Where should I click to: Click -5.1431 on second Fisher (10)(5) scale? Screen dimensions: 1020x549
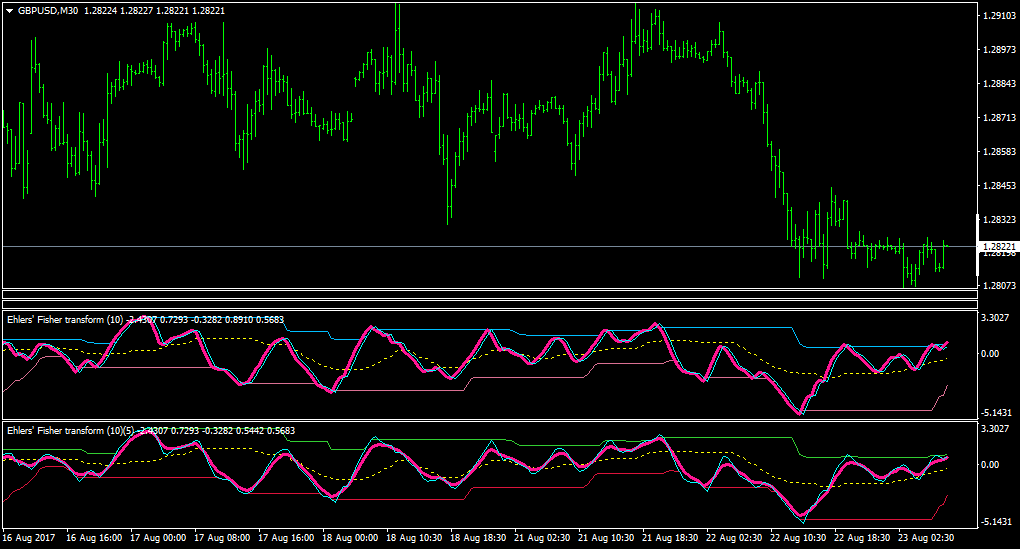click(x=997, y=522)
